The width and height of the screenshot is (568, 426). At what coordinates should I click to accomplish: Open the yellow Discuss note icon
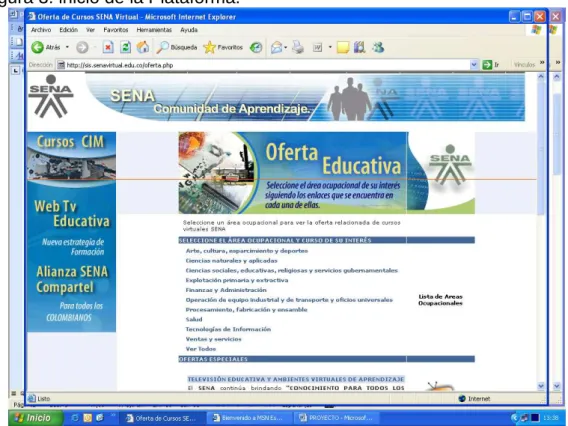point(343,47)
